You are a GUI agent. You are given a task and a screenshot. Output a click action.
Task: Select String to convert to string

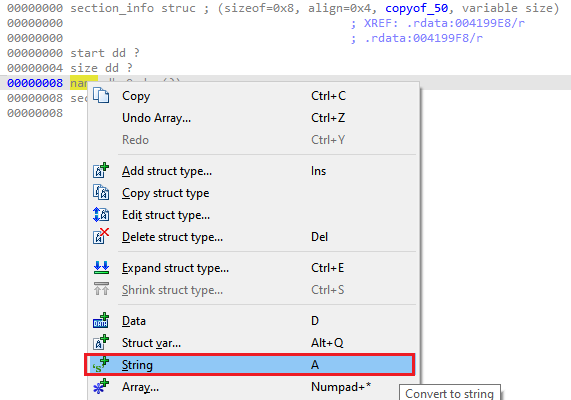249,364
